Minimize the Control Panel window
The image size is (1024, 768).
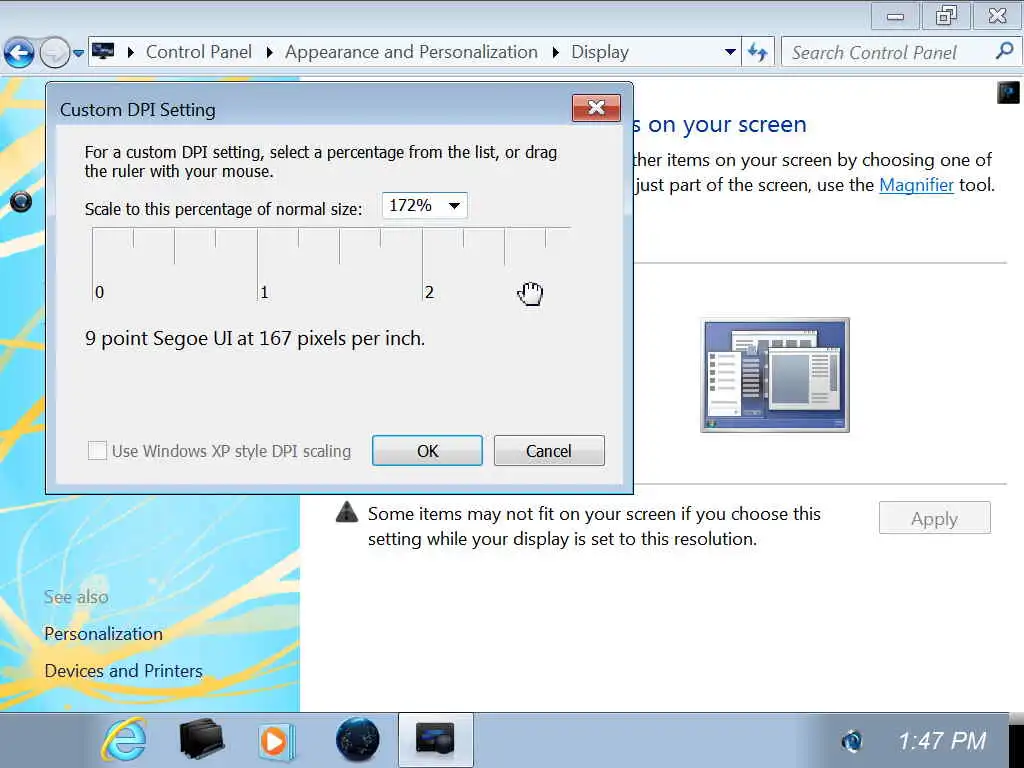tap(895, 15)
